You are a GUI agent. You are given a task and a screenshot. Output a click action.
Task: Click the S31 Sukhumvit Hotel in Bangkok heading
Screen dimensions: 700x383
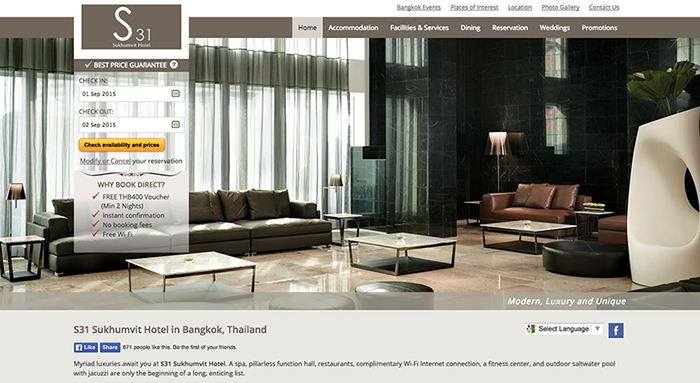tap(170, 329)
